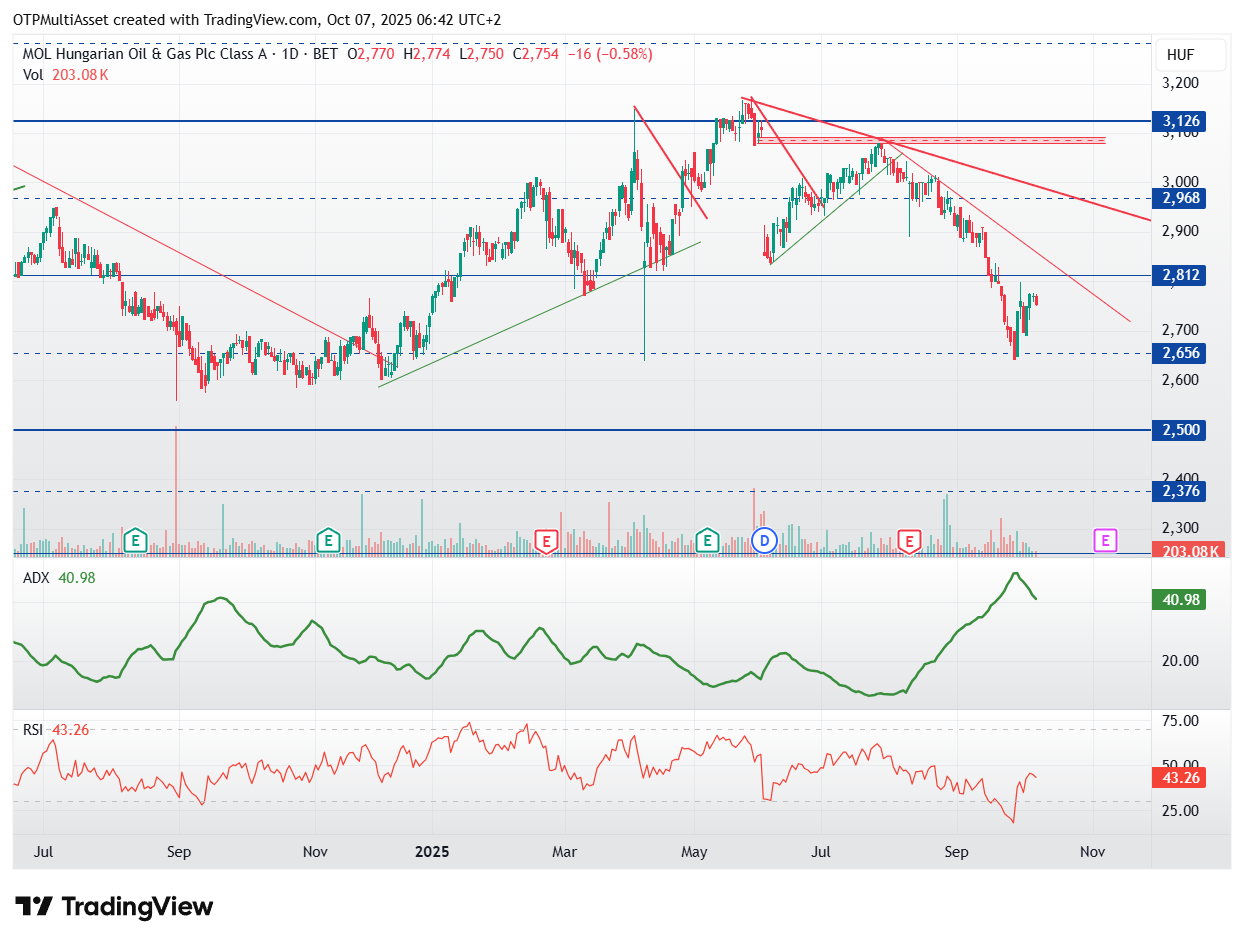Click the blue D dividend marker
1244x944 pixels.
765,541
